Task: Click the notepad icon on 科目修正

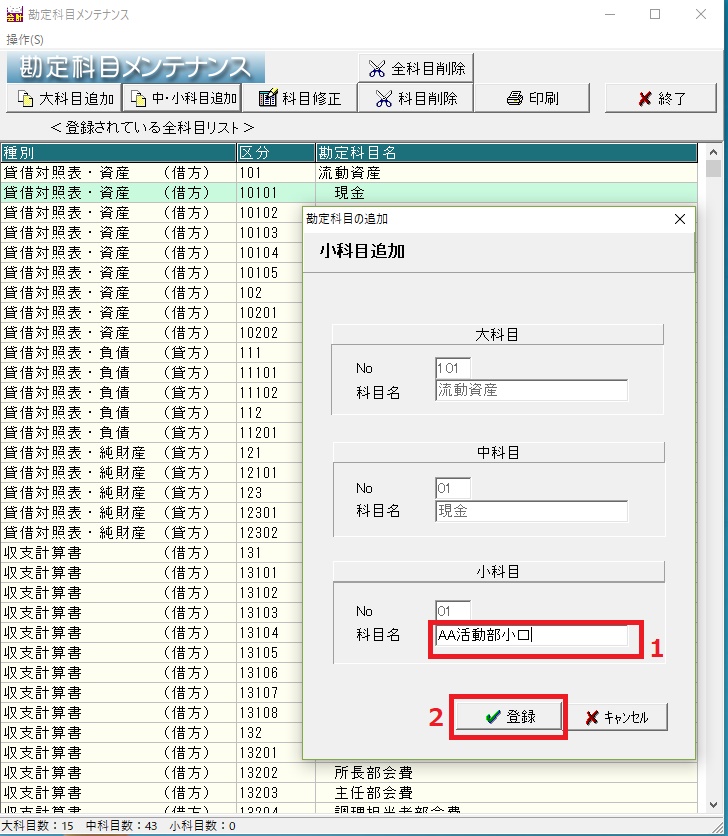Action: click(x=268, y=98)
